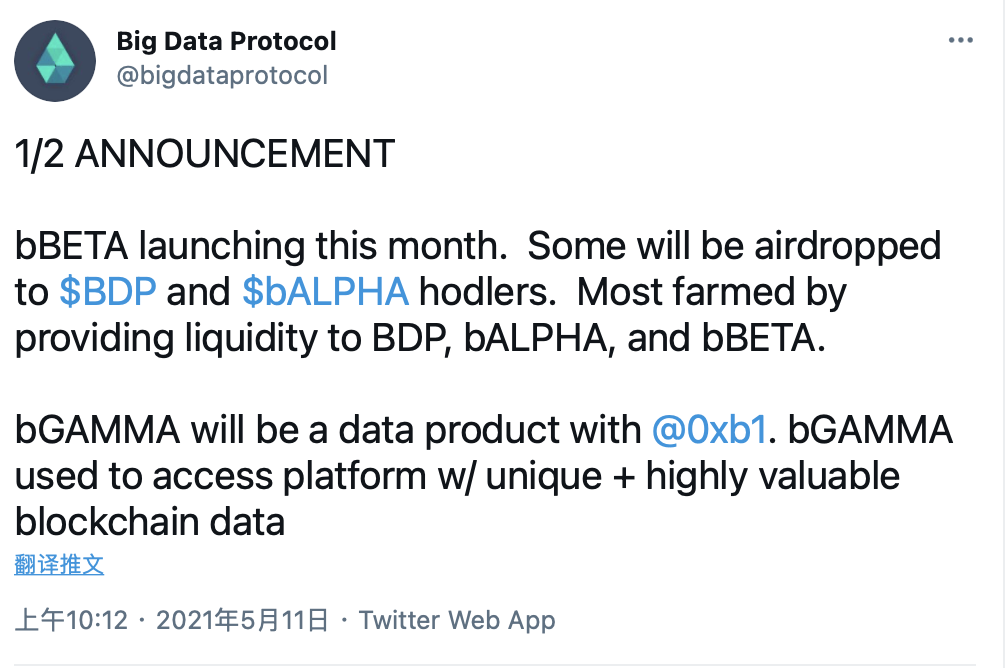Open the tweet's more options ellipsis menu

[x=960, y=40]
